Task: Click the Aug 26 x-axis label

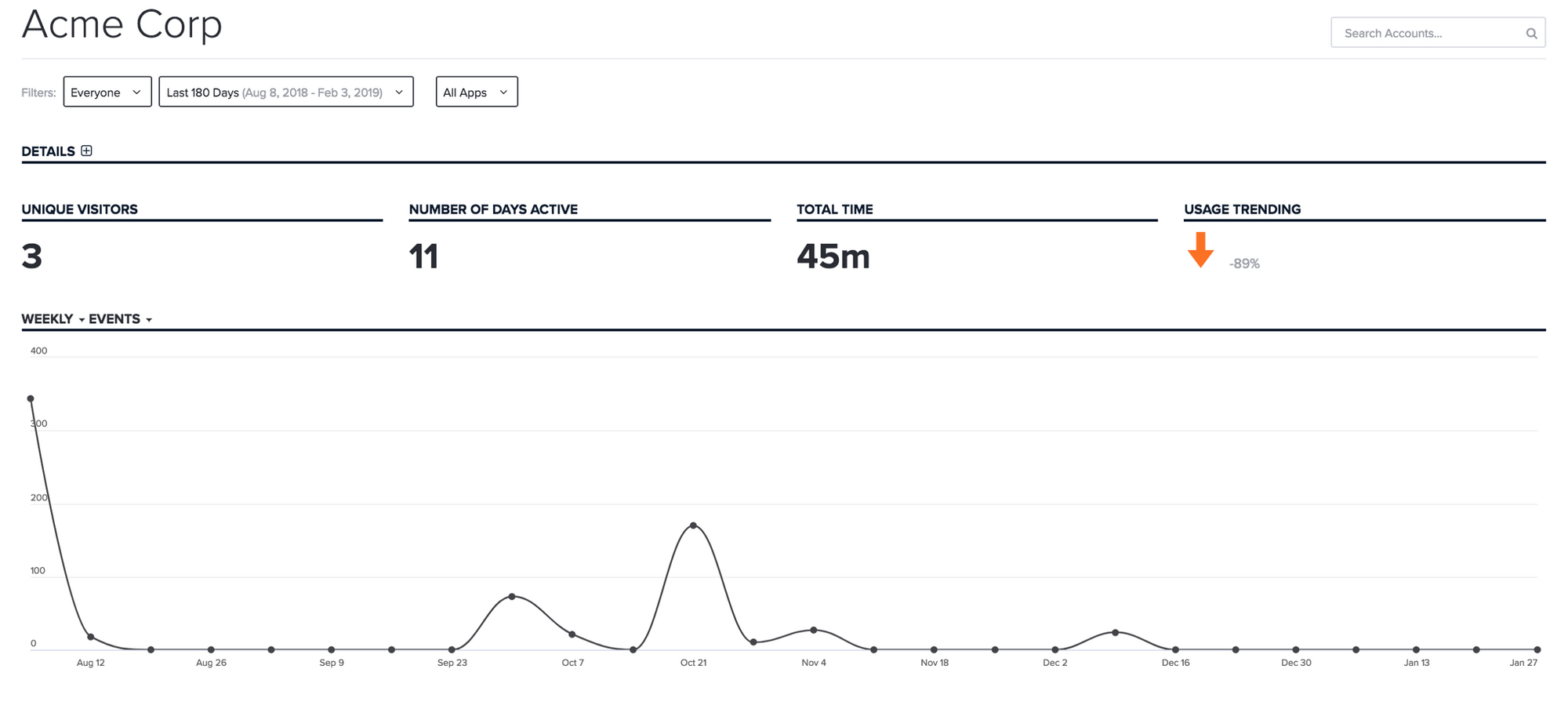Action: click(x=211, y=663)
